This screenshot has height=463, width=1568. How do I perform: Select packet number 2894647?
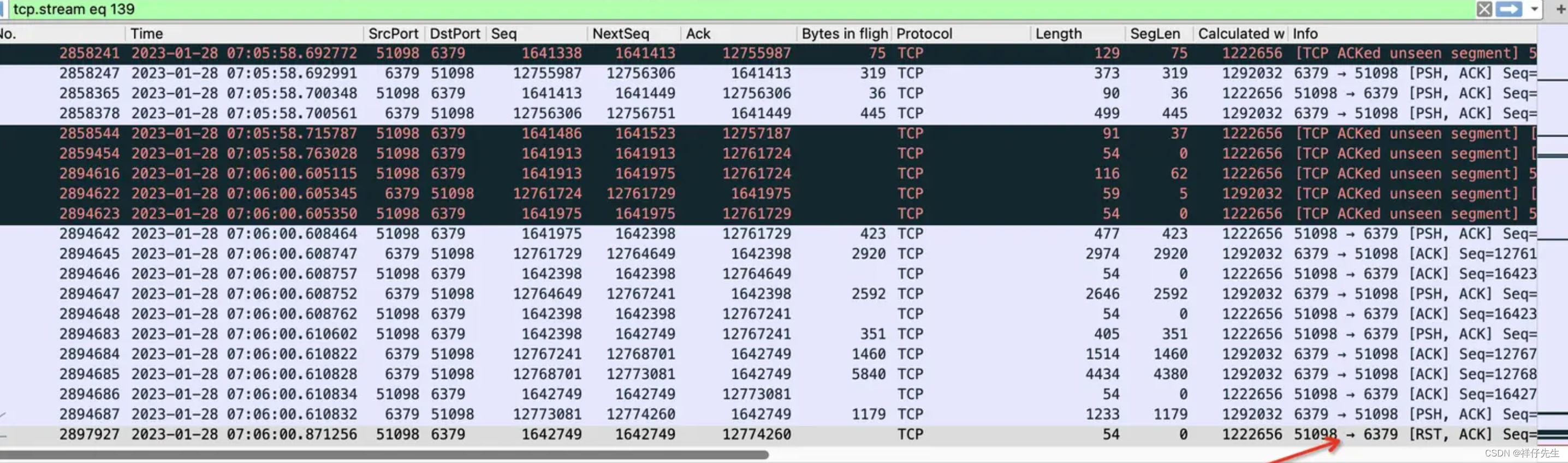coord(768,294)
